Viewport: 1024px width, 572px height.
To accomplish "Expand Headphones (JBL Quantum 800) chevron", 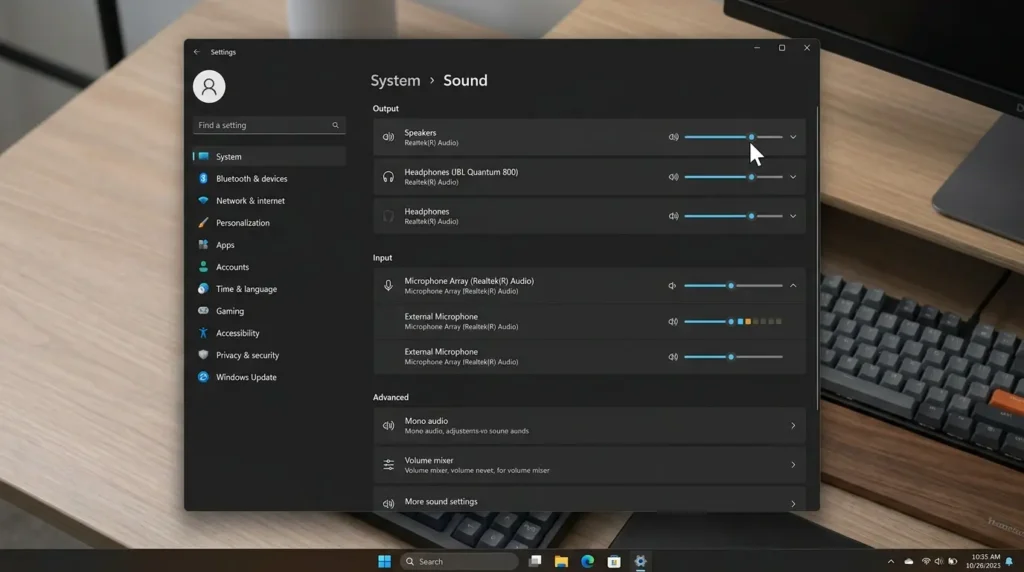I will click(793, 177).
